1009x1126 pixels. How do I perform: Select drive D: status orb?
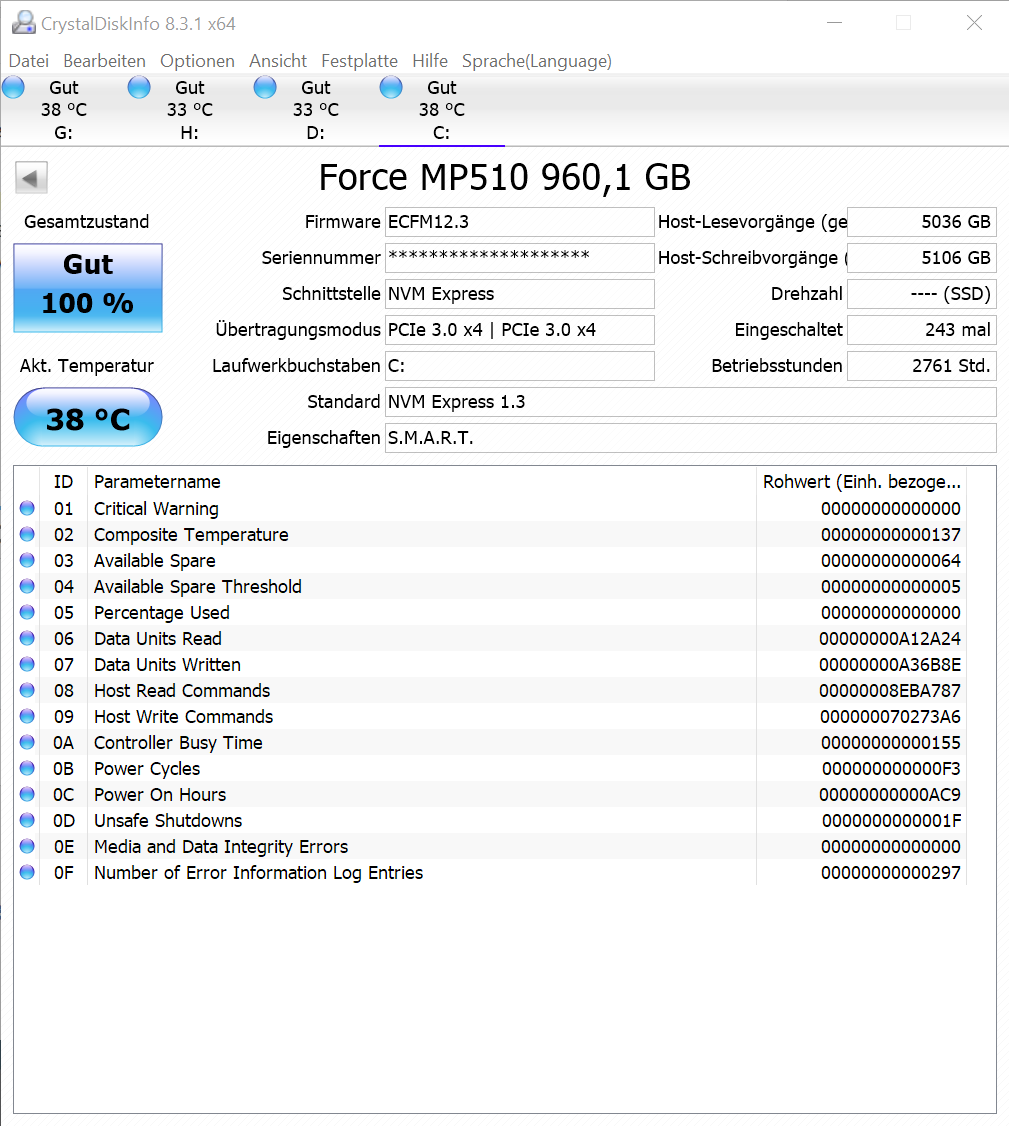coord(265,88)
